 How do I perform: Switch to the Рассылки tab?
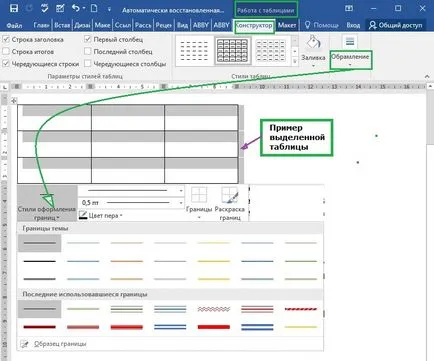pos(143,25)
